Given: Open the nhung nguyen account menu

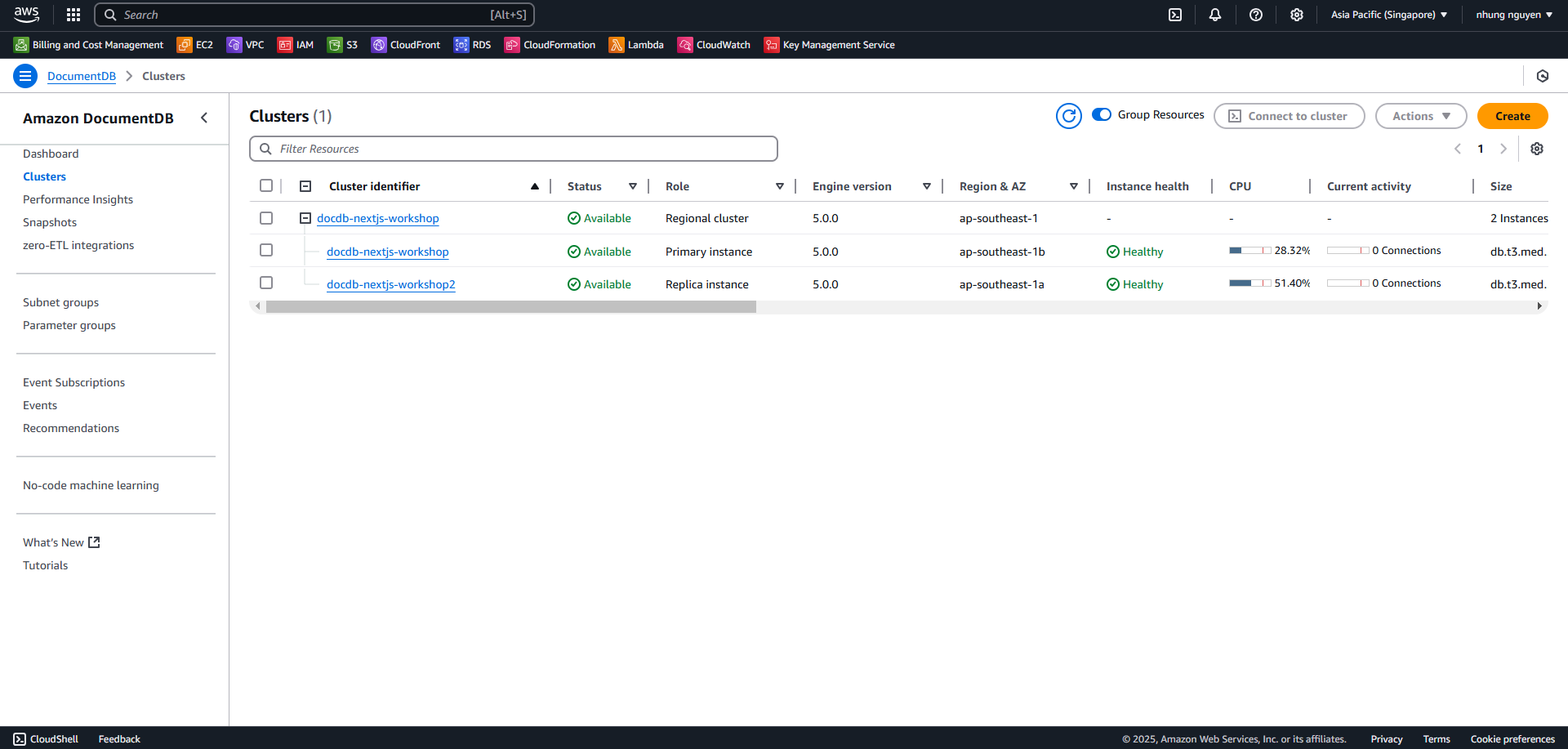Looking at the screenshot, I should (x=1514, y=15).
